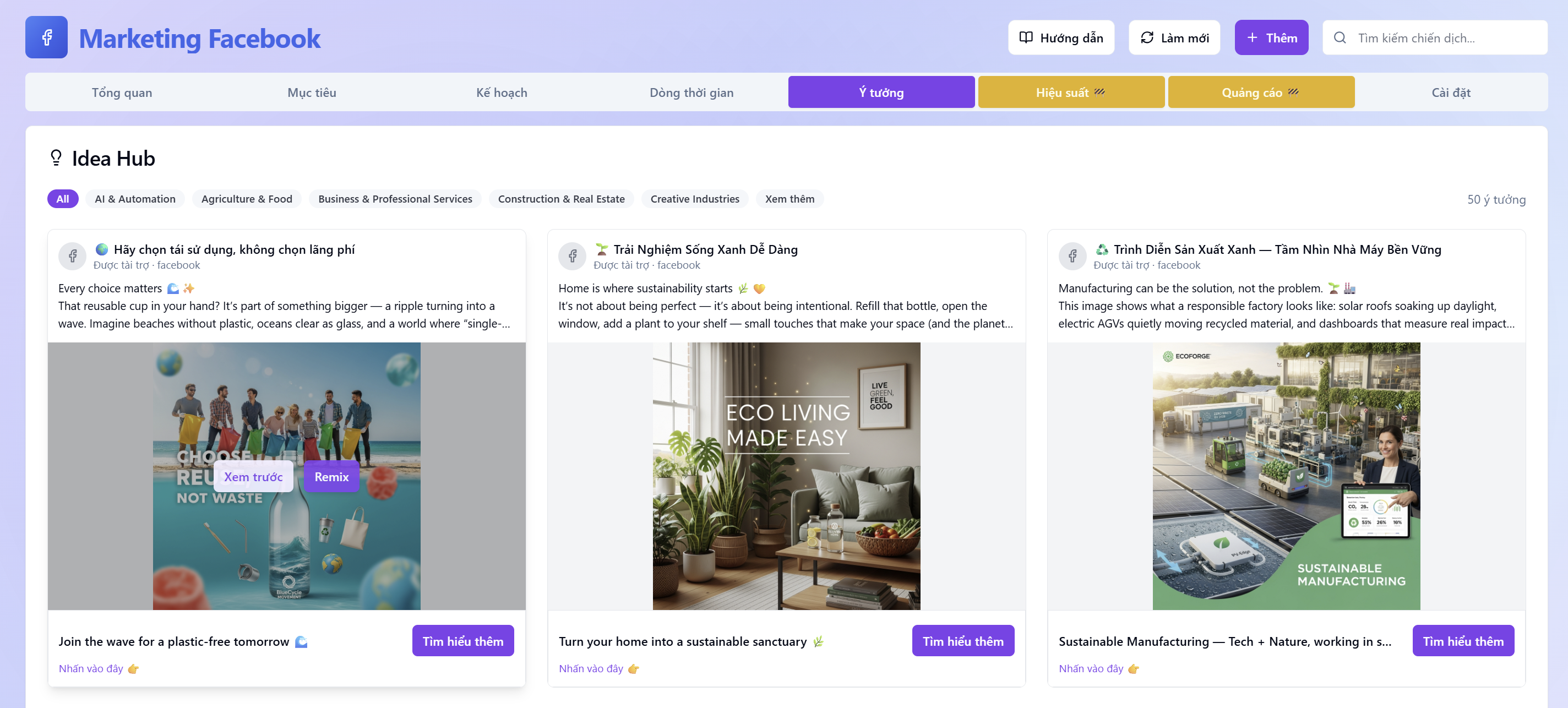Click the magnifier icon in search box
The image size is (1568, 708).
1340,38
